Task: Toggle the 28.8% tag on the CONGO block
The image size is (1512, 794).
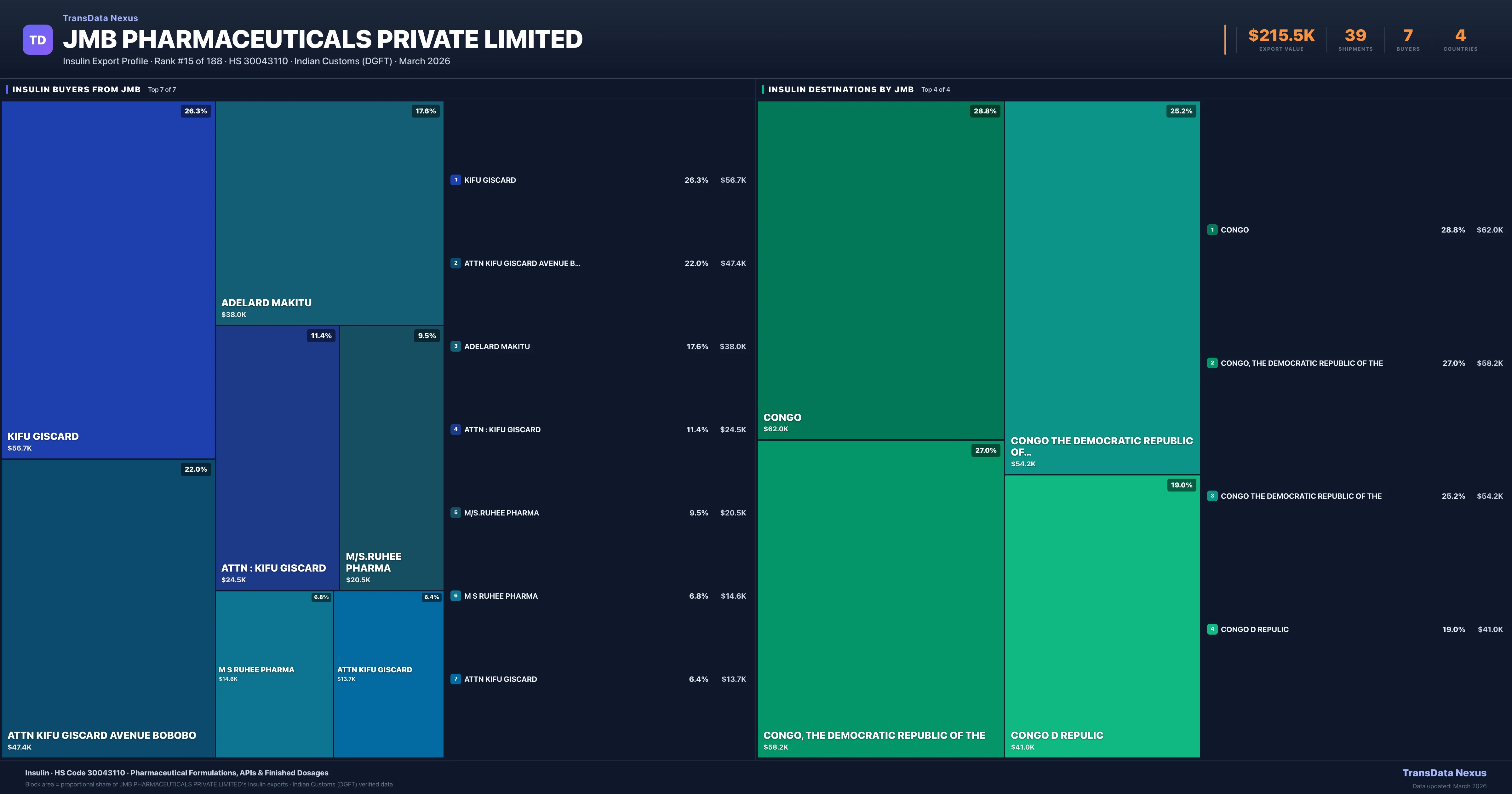Action: pyautogui.click(x=986, y=110)
